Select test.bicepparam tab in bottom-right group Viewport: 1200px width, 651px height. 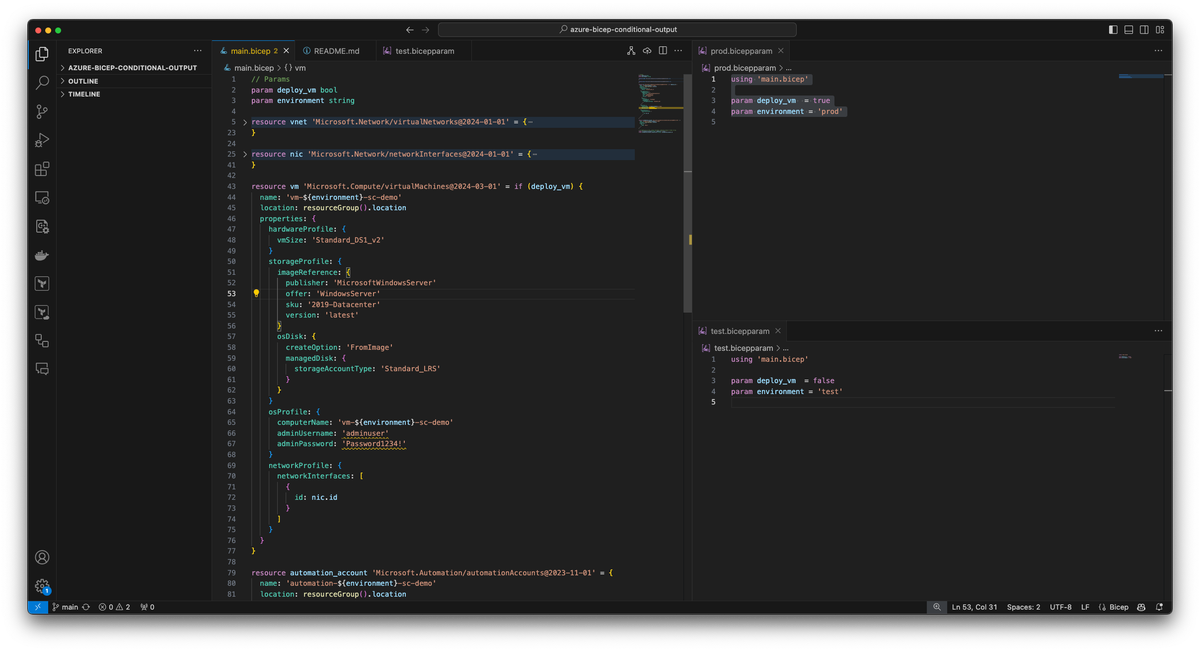point(740,330)
